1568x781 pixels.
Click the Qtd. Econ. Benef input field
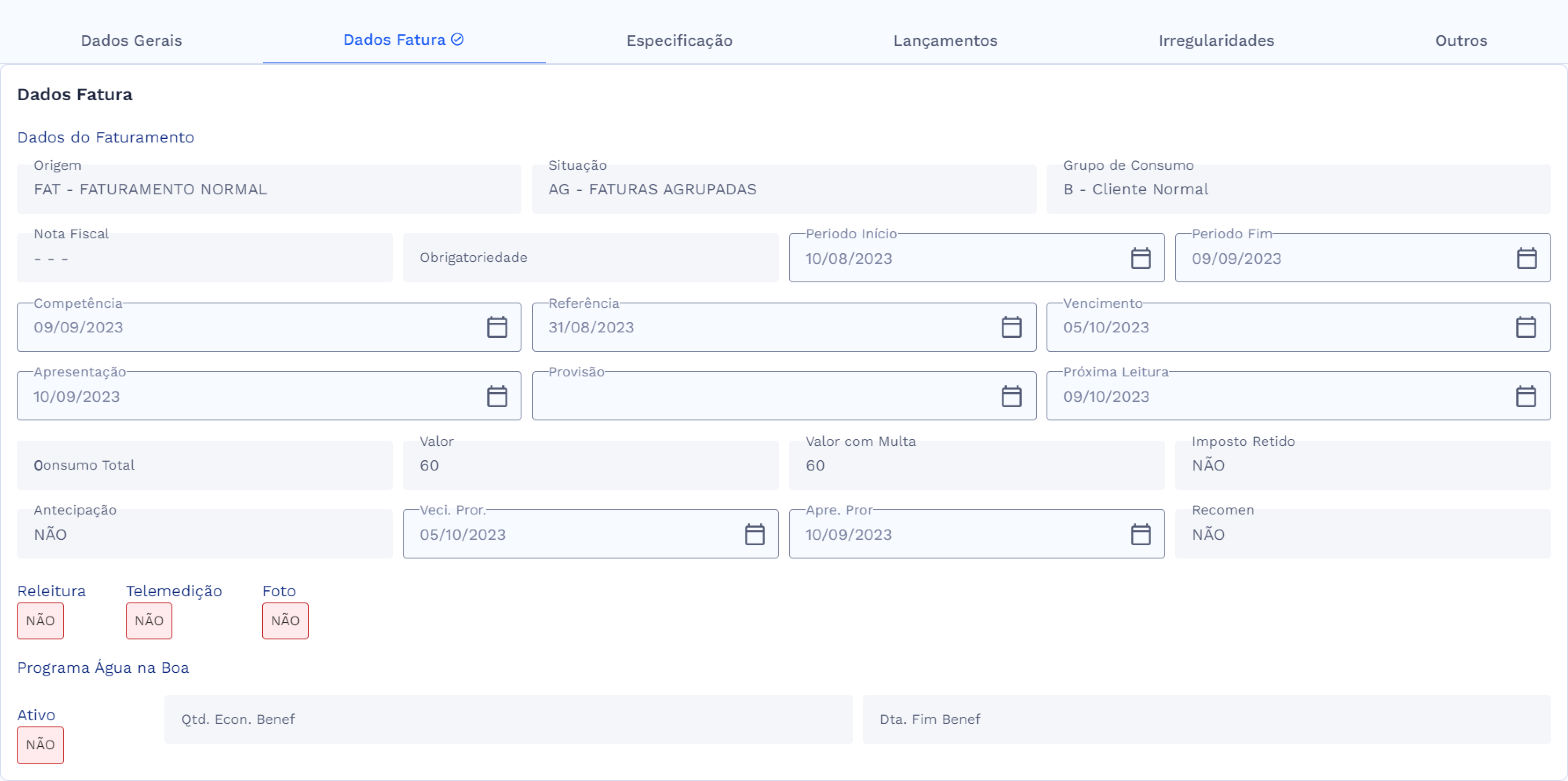click(x=508, y=719)
